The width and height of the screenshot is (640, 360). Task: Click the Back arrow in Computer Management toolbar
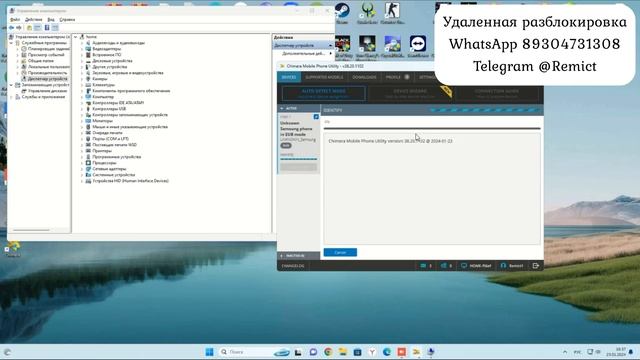point(11,28)
